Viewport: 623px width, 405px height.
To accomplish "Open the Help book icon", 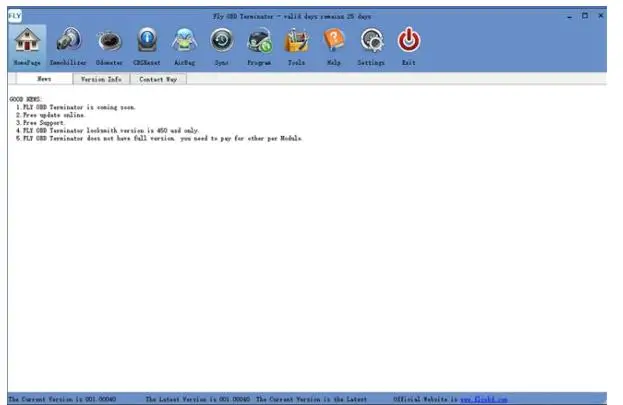I will (334, 40).
